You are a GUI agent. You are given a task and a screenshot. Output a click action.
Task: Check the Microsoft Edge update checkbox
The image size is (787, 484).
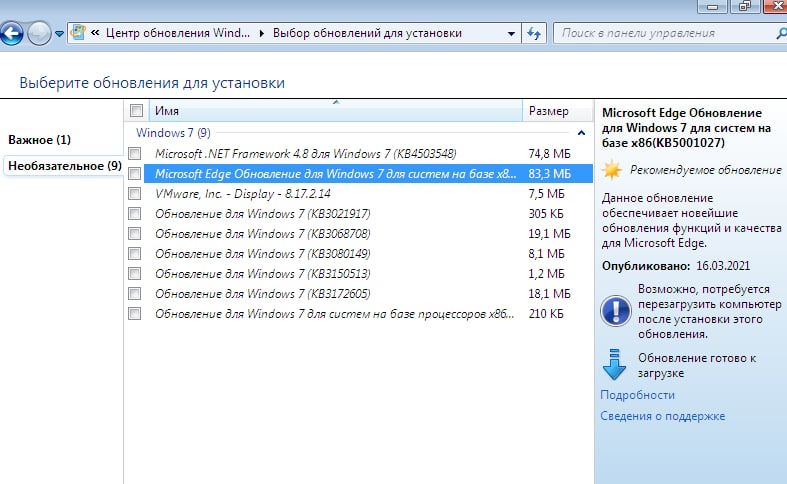point(135,174)
